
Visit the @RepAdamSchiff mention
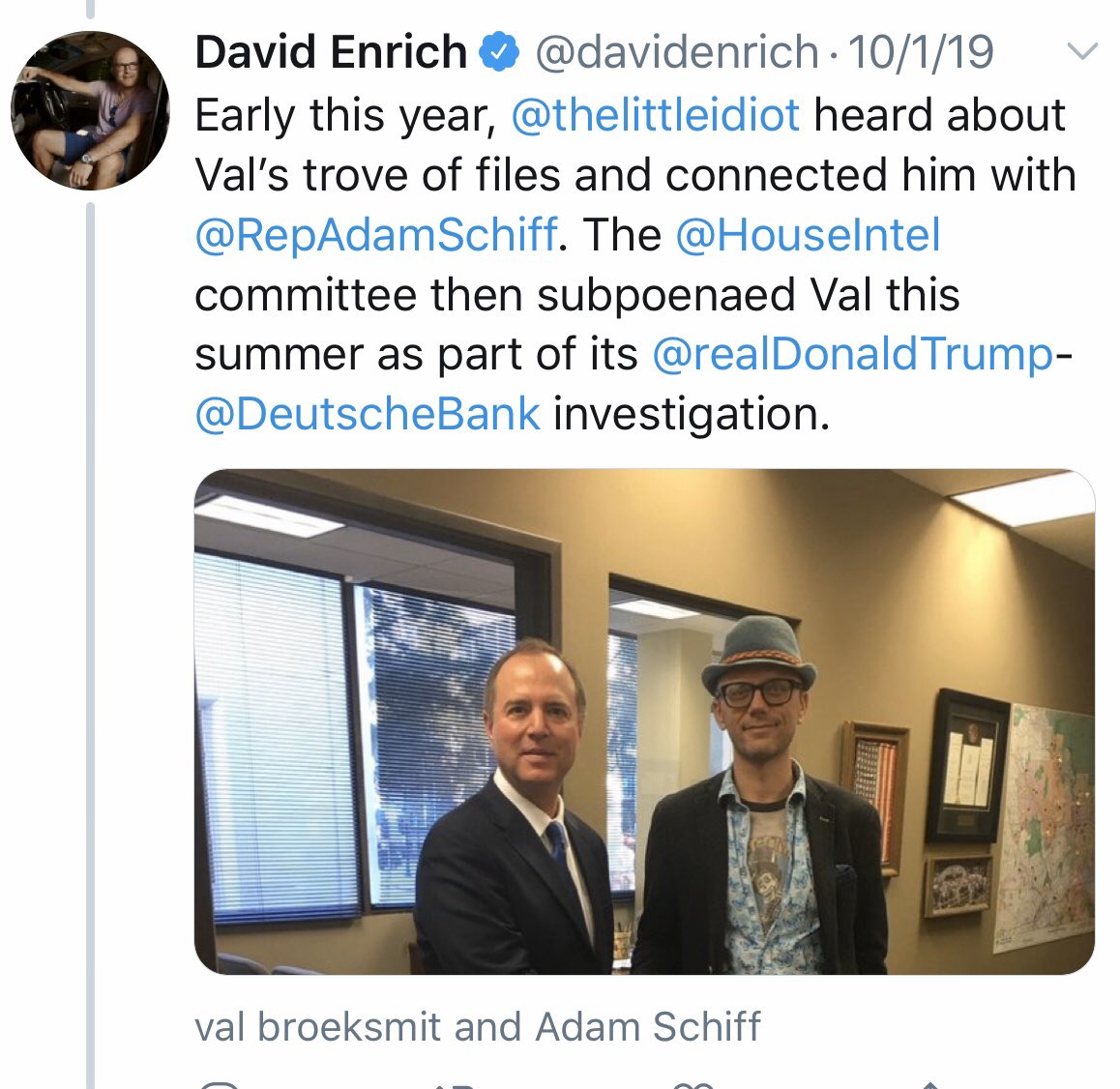tap(375, 235)
